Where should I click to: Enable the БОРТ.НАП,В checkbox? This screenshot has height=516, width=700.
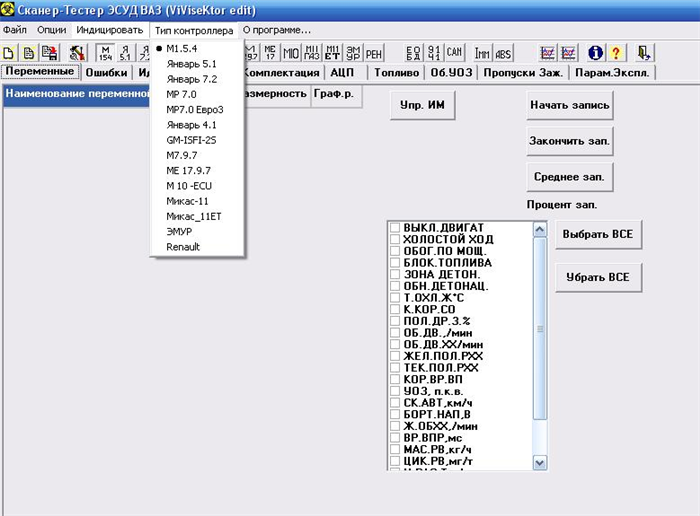click(x=395, y=414)
